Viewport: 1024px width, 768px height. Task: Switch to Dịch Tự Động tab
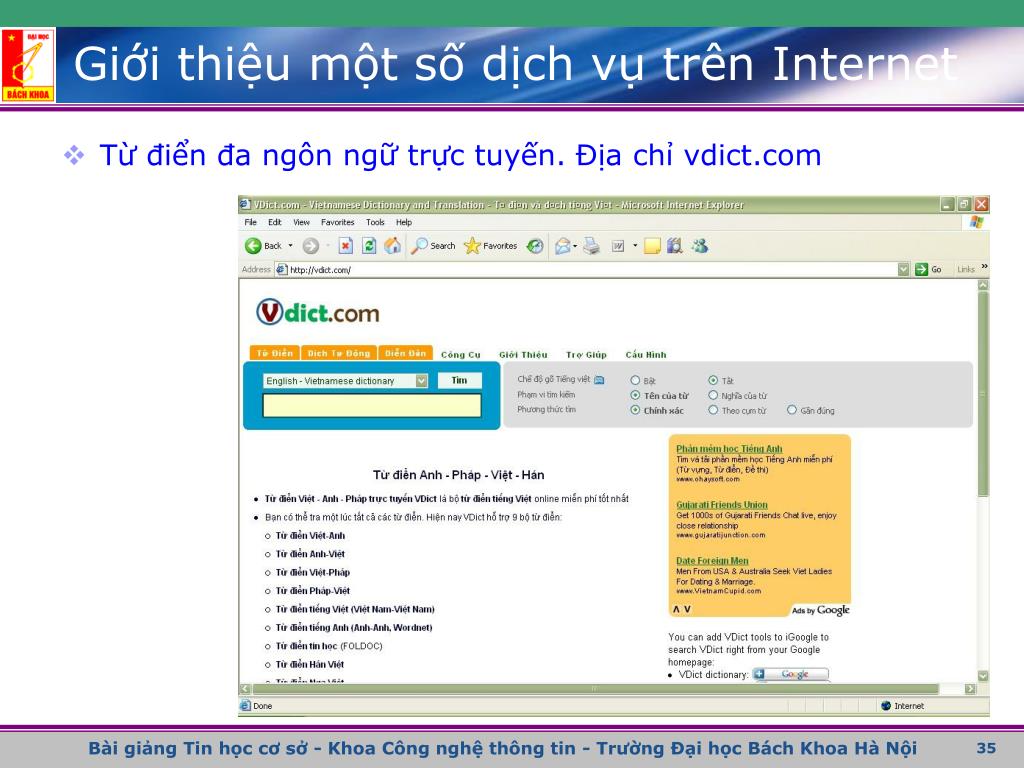[x=339, y=353]
